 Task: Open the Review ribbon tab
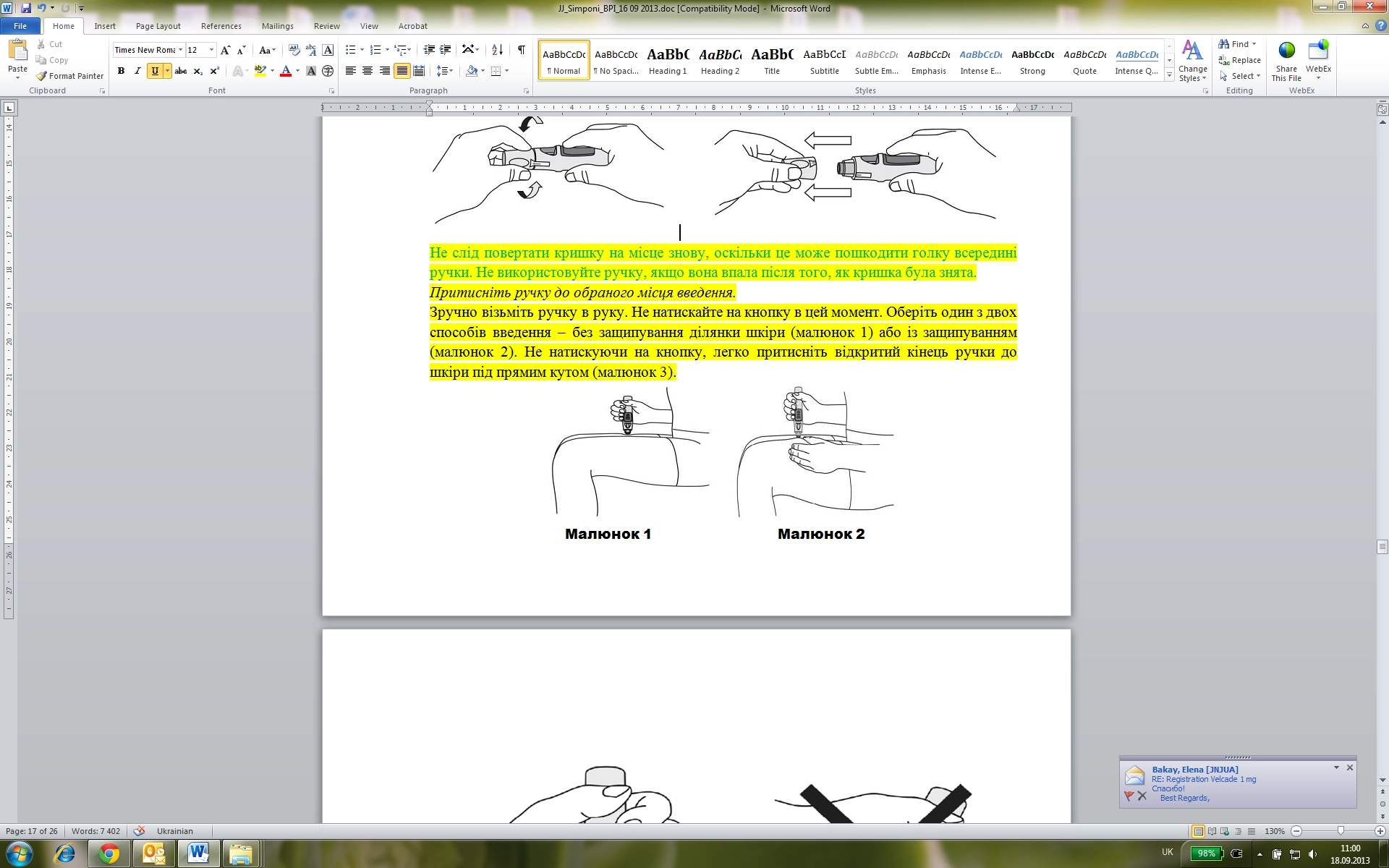pos(326,26)
